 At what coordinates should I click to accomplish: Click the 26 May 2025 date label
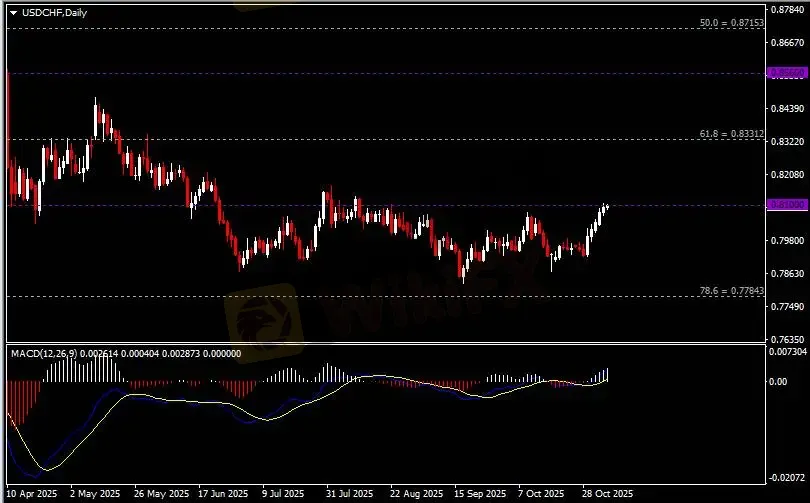pyautogui.click(x=161, y=494)
